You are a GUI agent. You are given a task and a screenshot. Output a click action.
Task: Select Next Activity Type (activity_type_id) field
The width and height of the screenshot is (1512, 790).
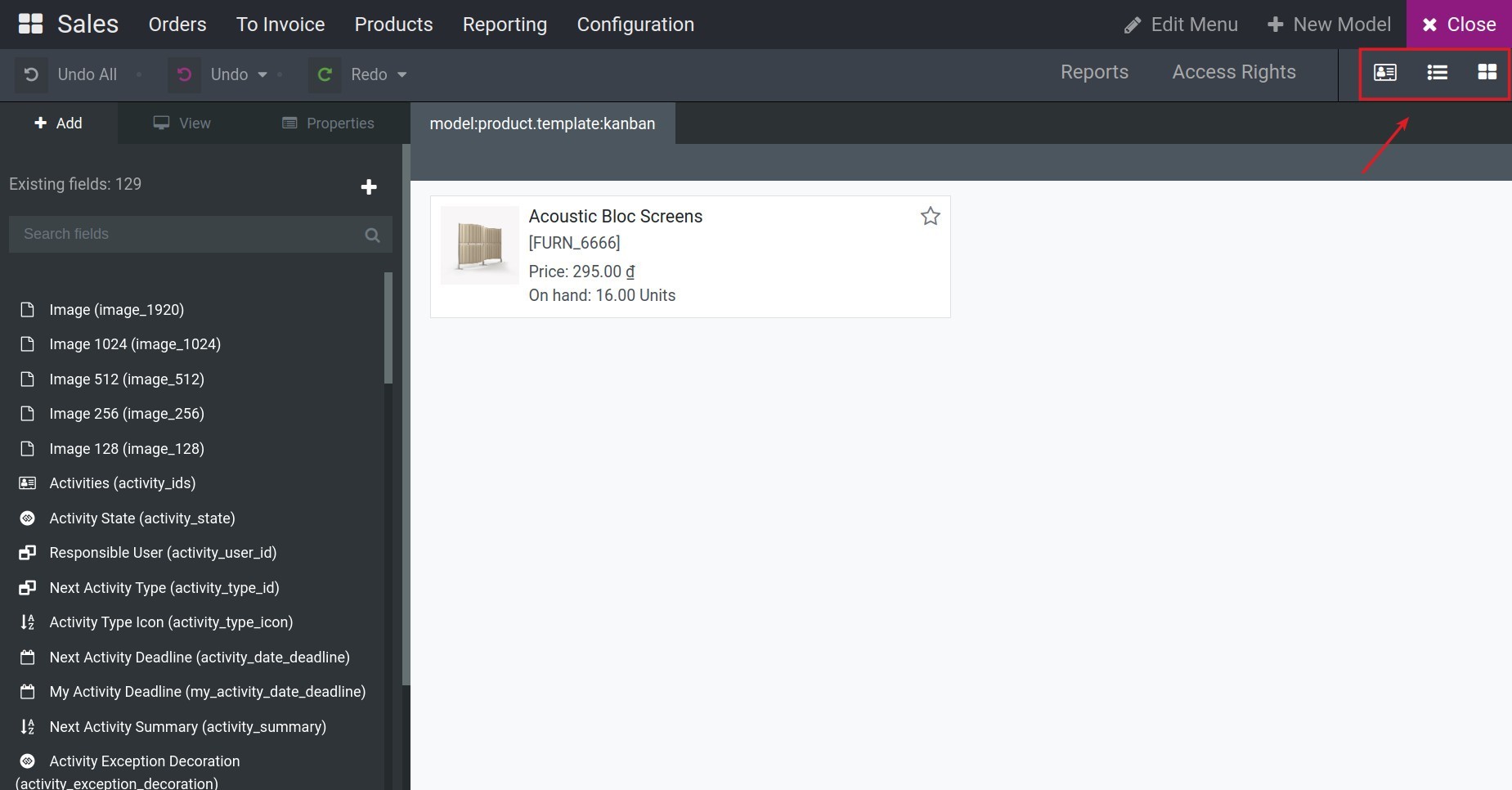coord(164,588)
